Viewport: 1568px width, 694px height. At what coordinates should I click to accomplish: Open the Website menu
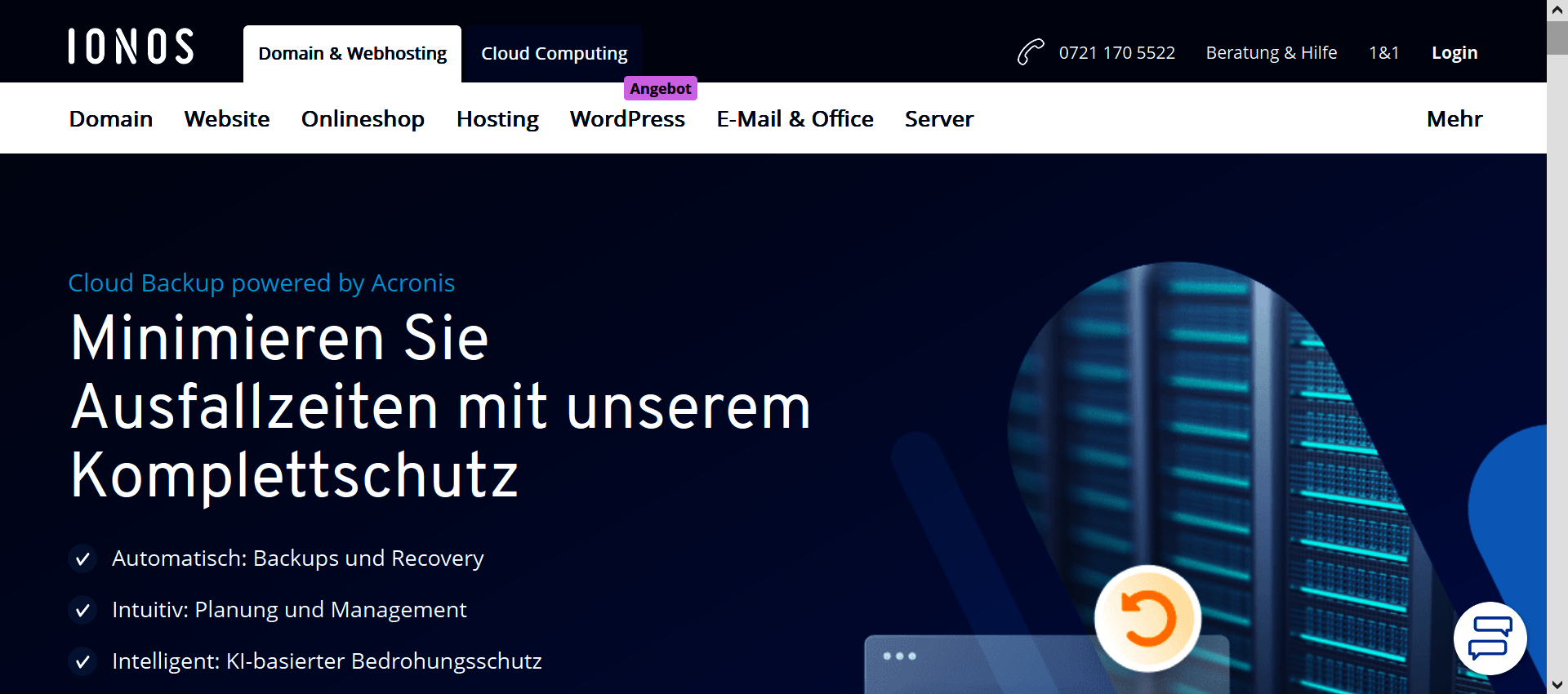(227, 119)
